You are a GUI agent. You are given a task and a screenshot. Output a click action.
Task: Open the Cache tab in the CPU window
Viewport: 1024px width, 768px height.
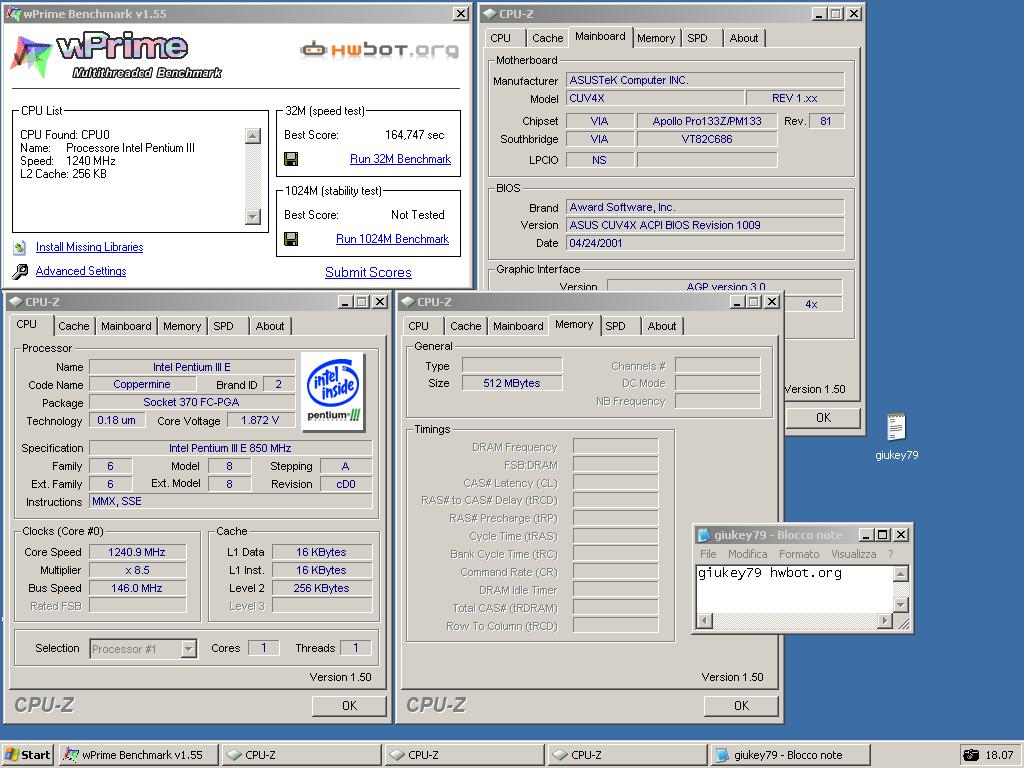pos(74,326)
